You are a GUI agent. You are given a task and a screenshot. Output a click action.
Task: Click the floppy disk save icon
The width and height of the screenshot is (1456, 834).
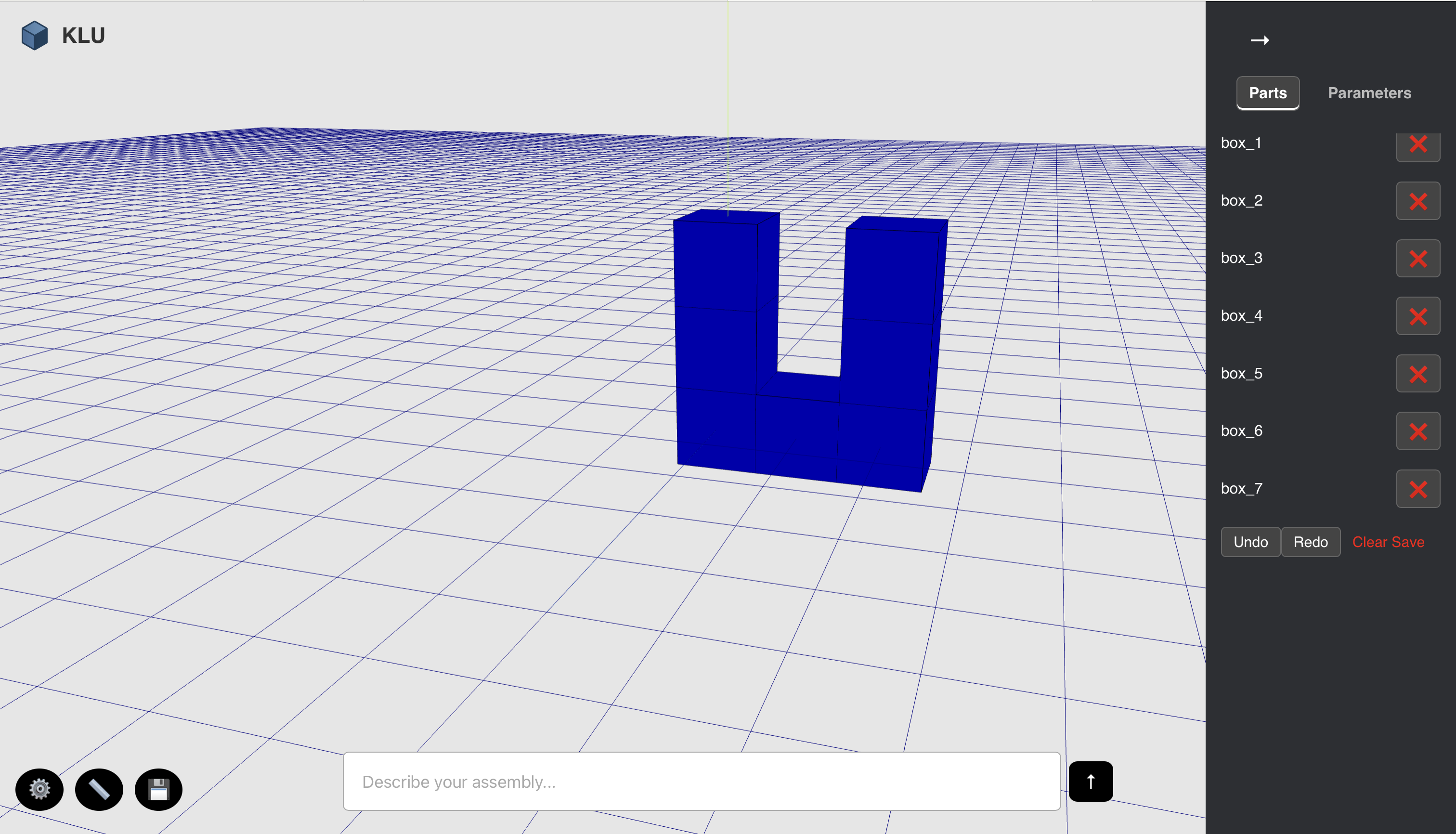point(159,789)
